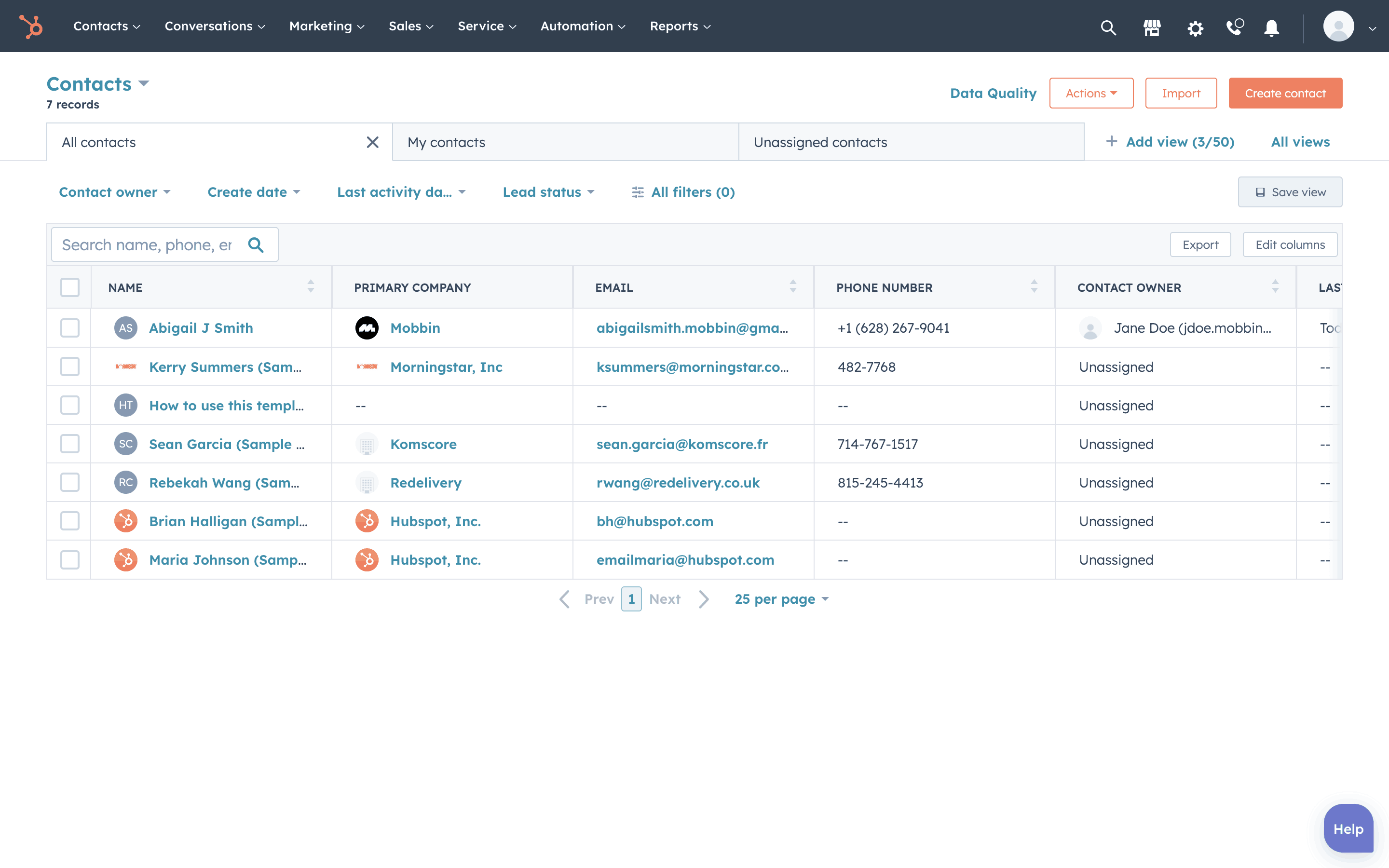1389x868 pixels.
Task: Select all contacts header checkbox
Action: (x=70, y=287)
